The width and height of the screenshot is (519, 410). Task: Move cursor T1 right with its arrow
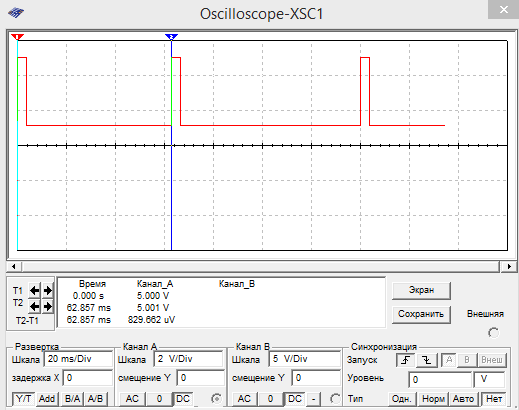(x=48, y=291)
